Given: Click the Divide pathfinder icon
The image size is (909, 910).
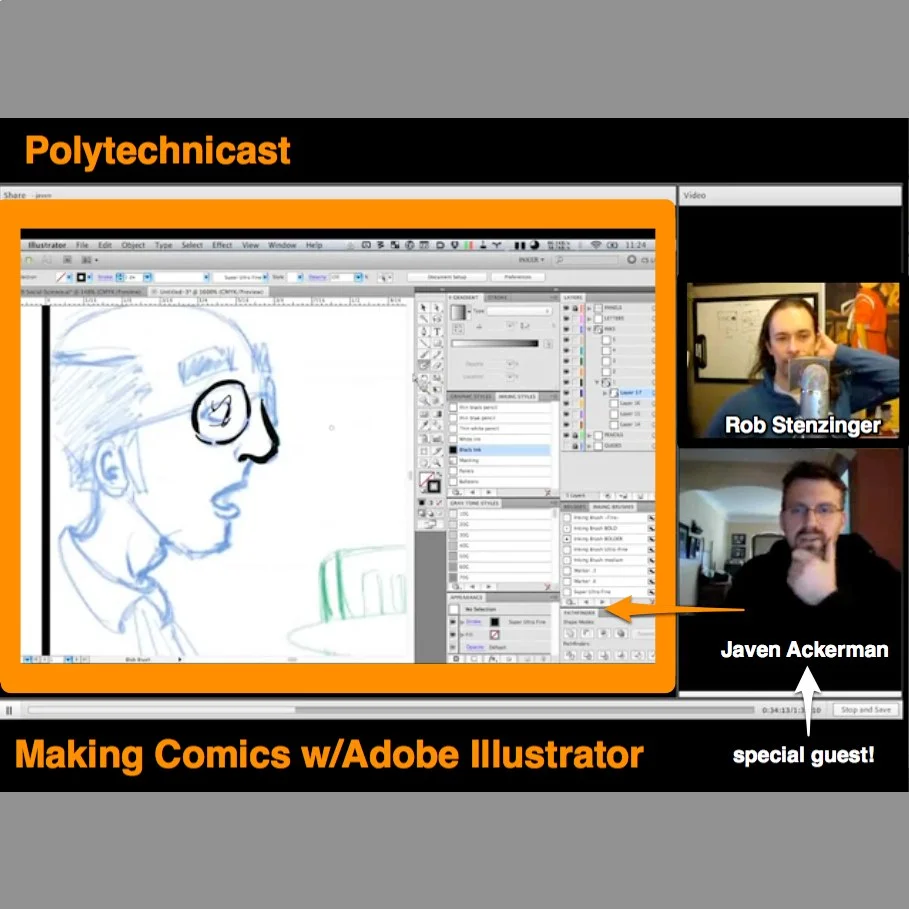Looking at the screenshot, I should (570, 655).
